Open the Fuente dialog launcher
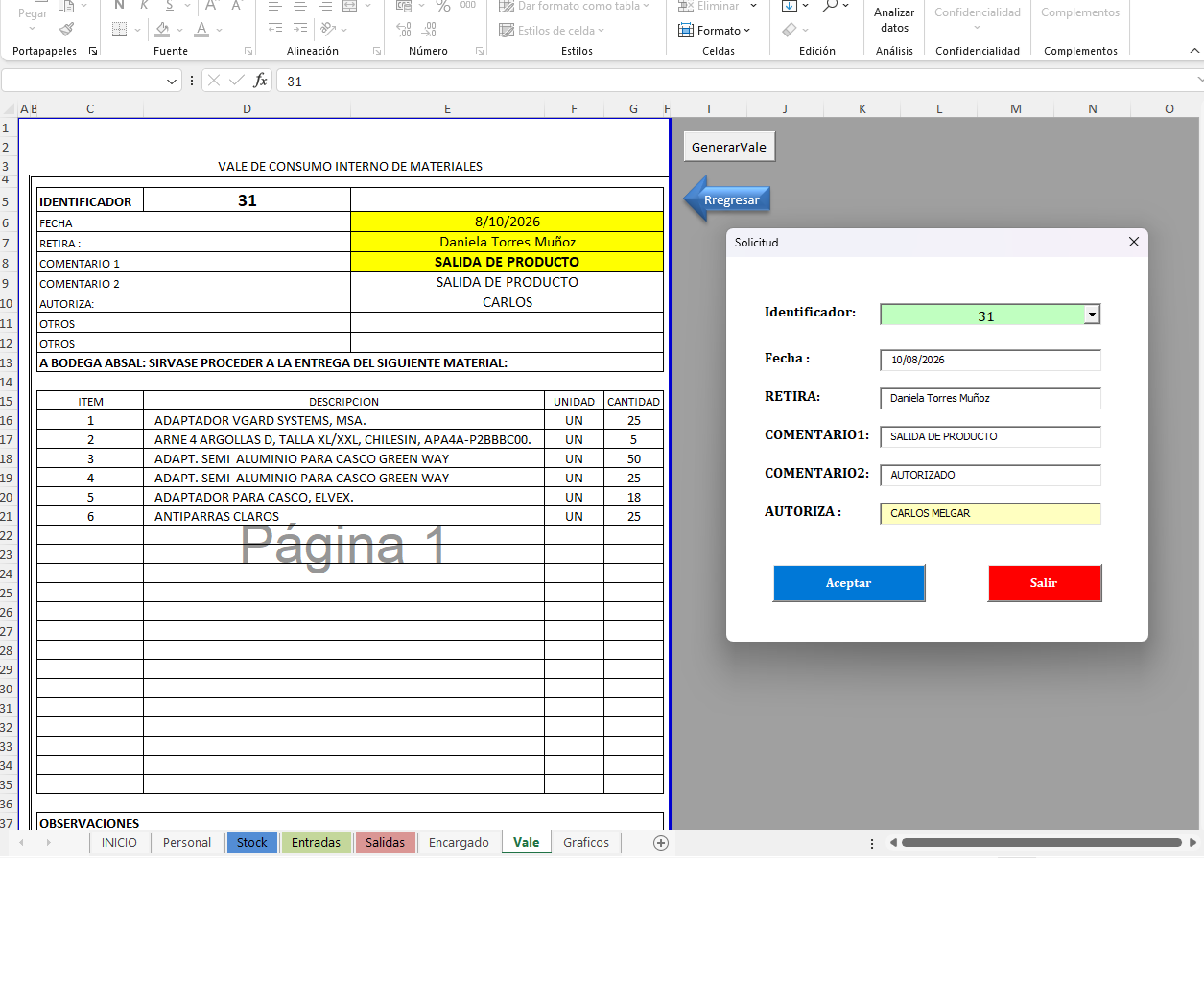1204x982 pixels. click(248, 51)
